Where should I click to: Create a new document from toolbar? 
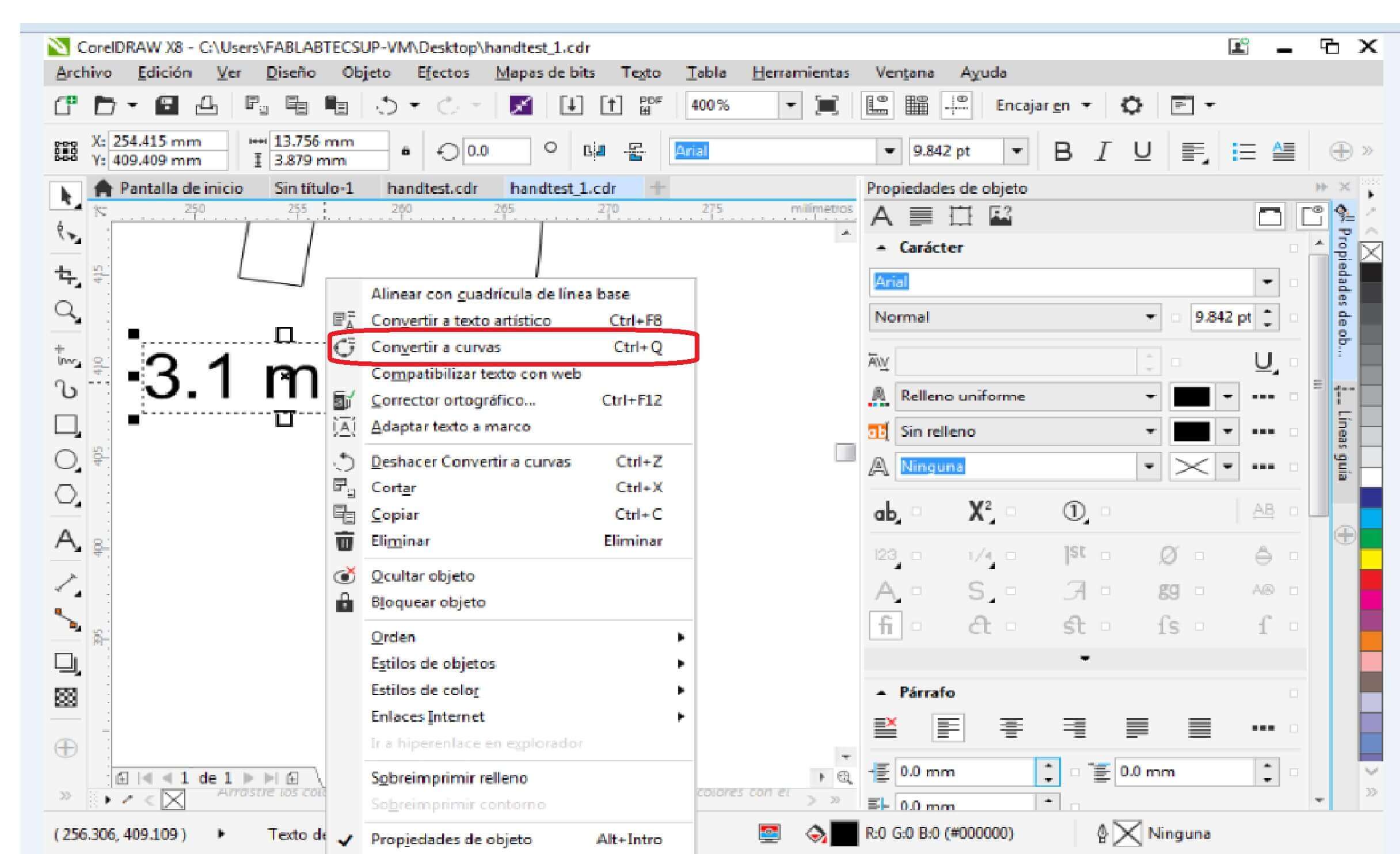point(65,105)
